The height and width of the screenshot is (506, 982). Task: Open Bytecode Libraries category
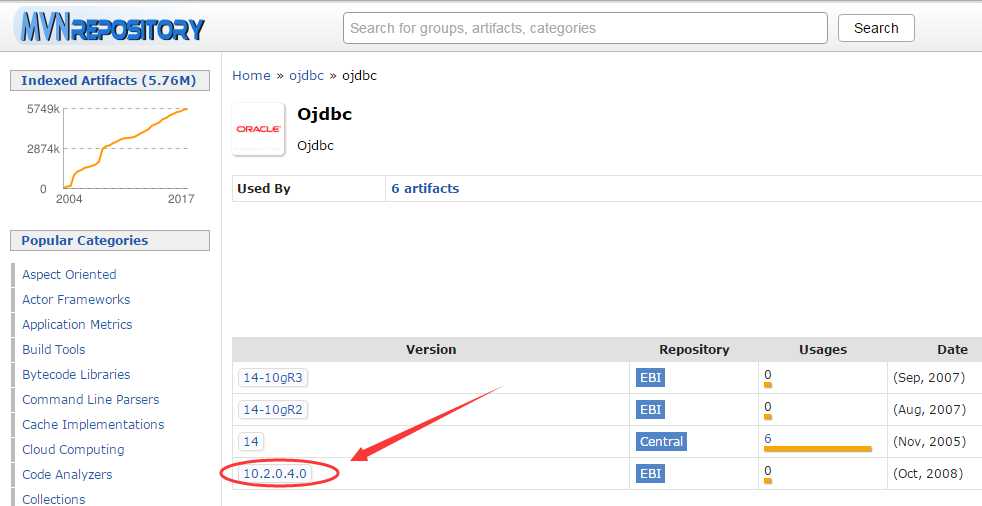[x=76, y=374]
